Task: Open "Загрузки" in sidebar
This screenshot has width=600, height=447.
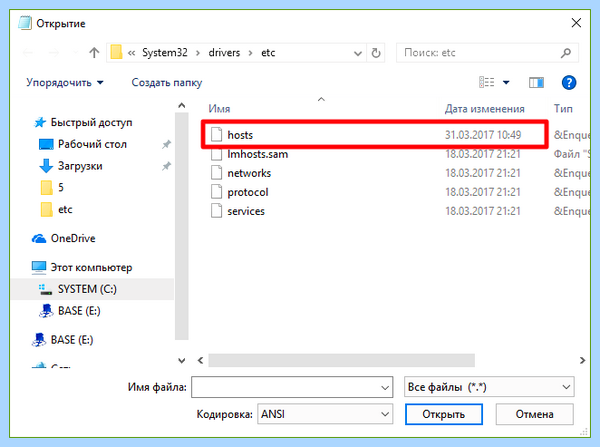Action: [80, 166]
